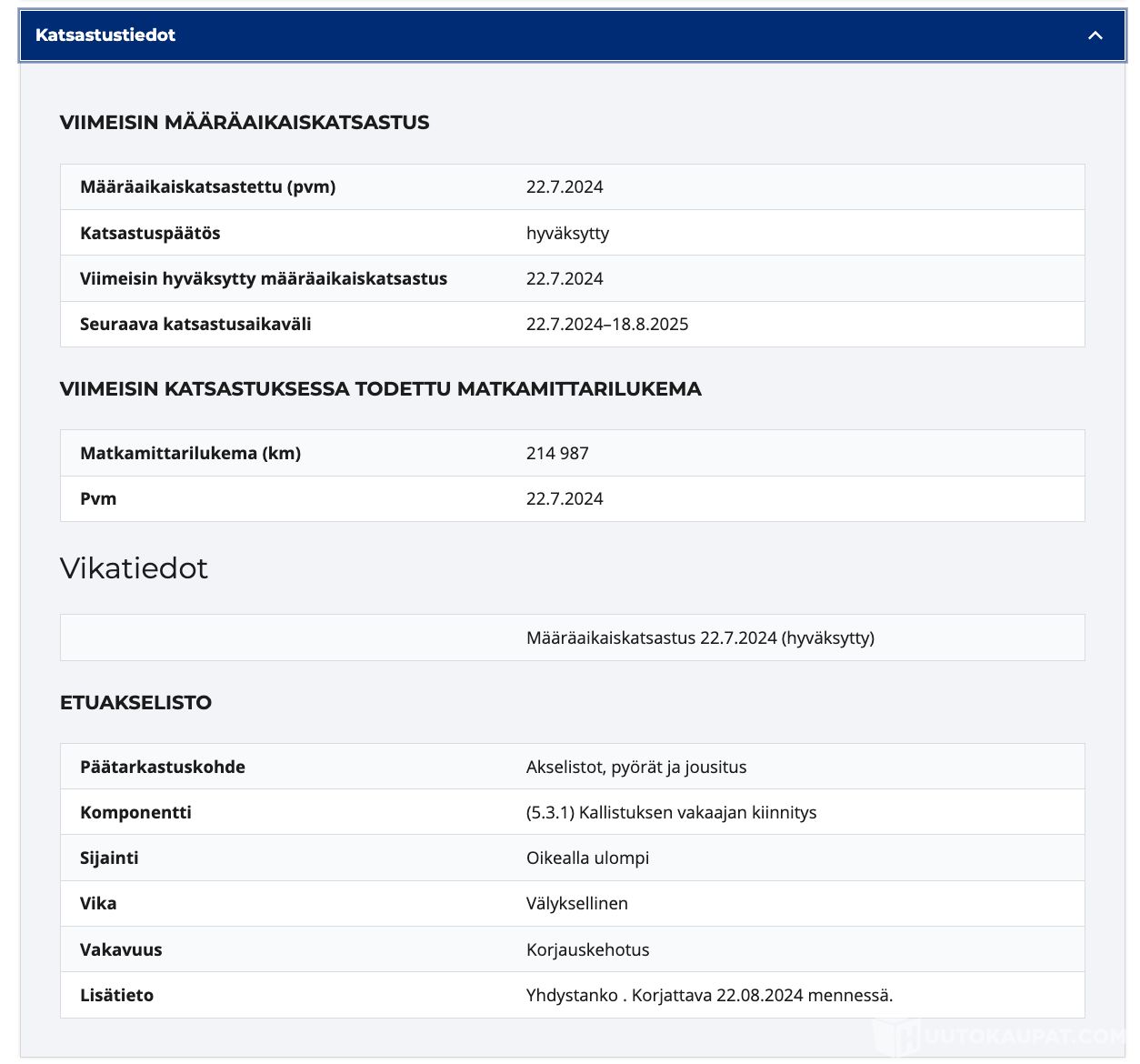This screenshot has width=1140, height=1064.
Task: Select the 22.7.2024–18.8.2025 date range
Action: (x=607, y=325)
